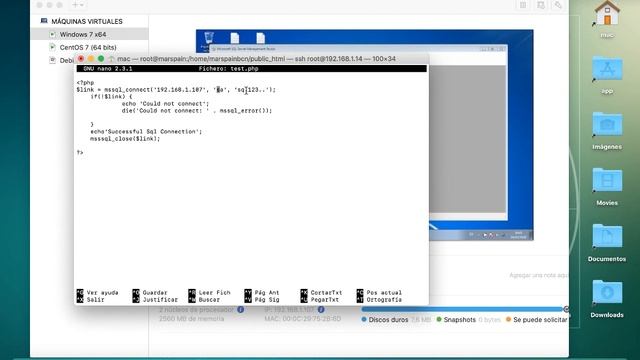The height and width of the screenshot is (360, 640).
Task: Click the mssql_connect line in nano
Action: (176, 89)
